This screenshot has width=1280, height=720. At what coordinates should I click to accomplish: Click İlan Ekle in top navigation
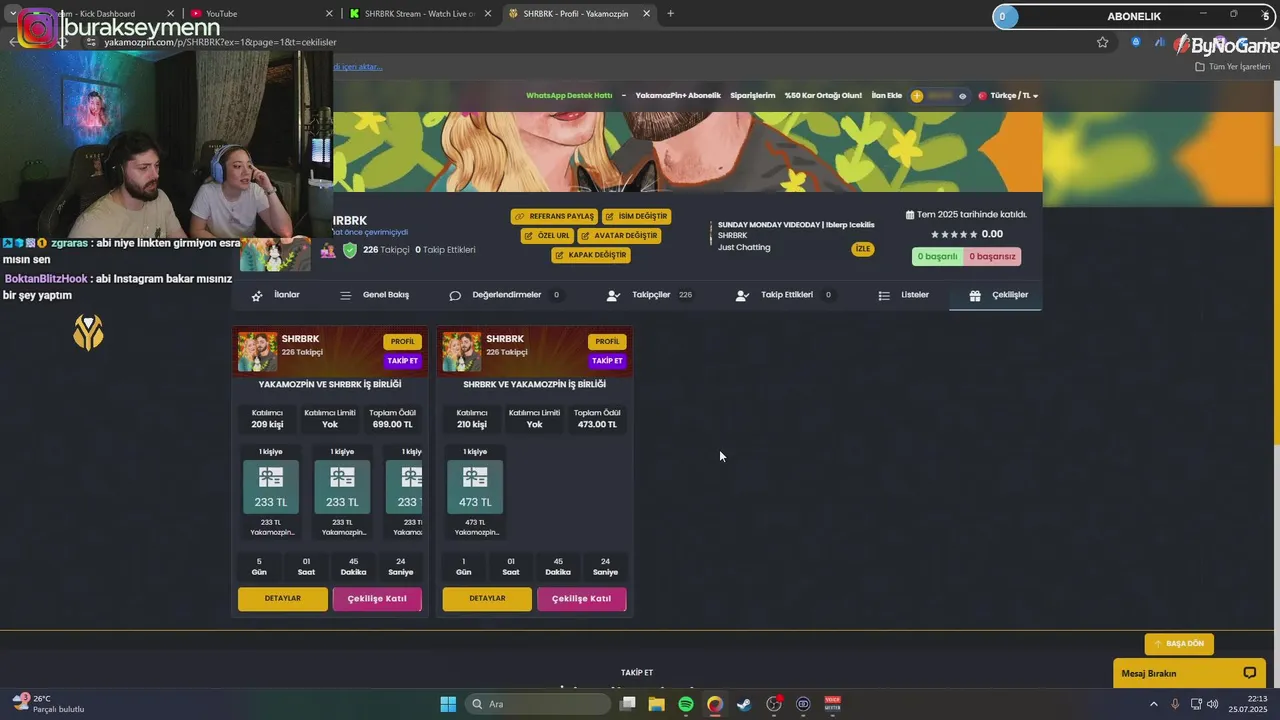pyautogui.click(x=887, y=96)
